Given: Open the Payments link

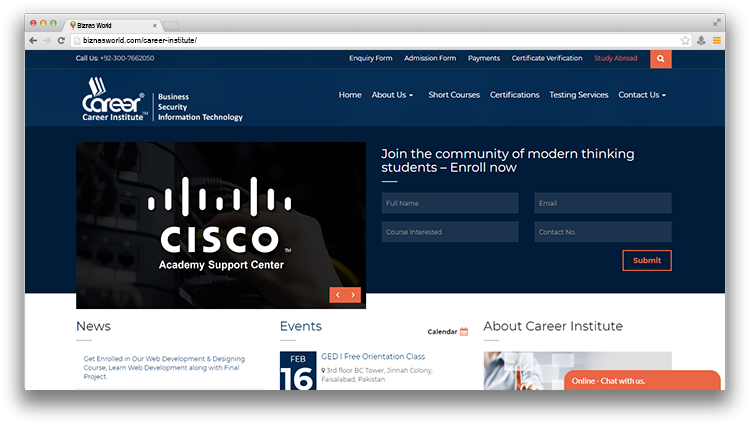Looking at the screenshot, I should point(484,58).
